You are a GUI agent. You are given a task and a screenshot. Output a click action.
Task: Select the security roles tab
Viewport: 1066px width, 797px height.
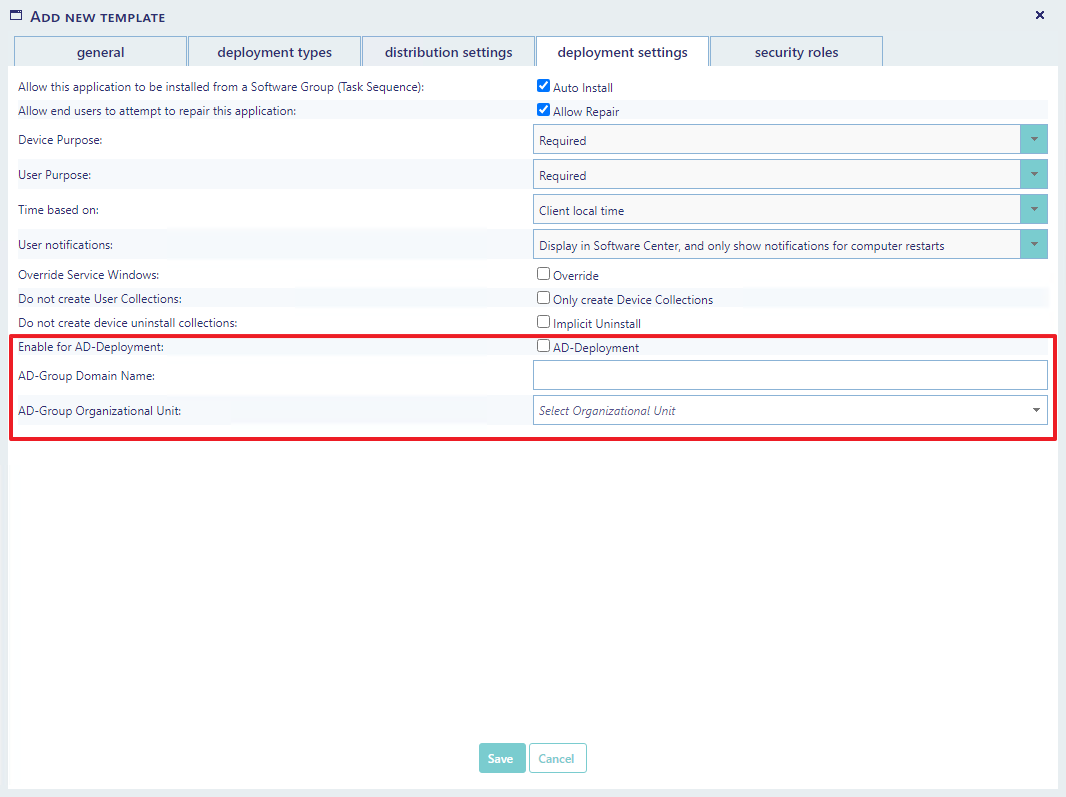(x=796, y=52)
